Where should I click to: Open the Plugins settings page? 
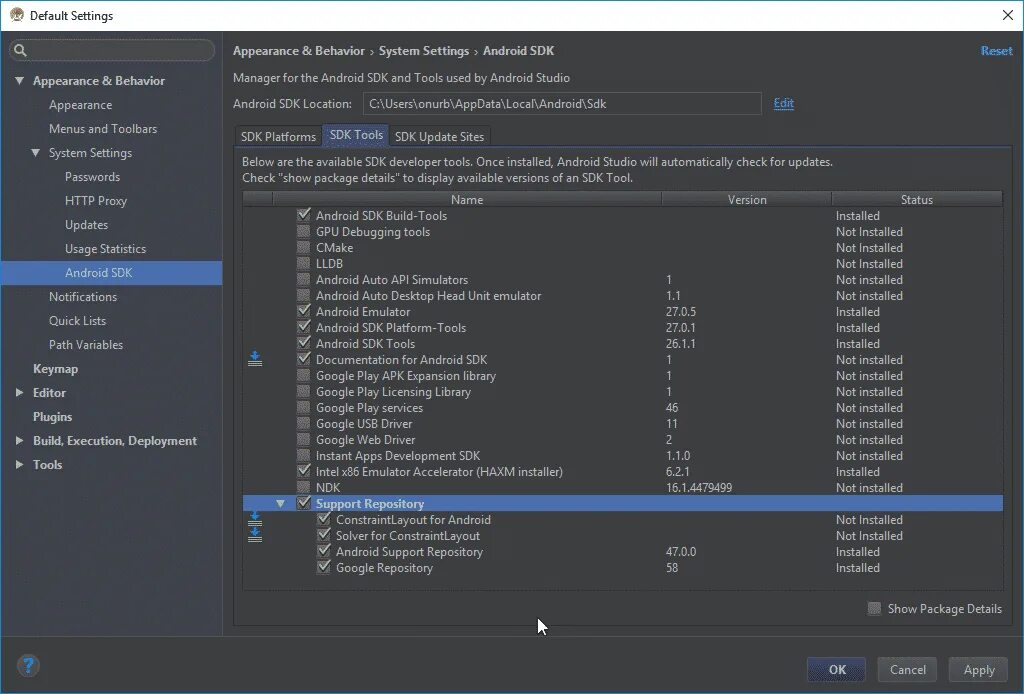53,417
